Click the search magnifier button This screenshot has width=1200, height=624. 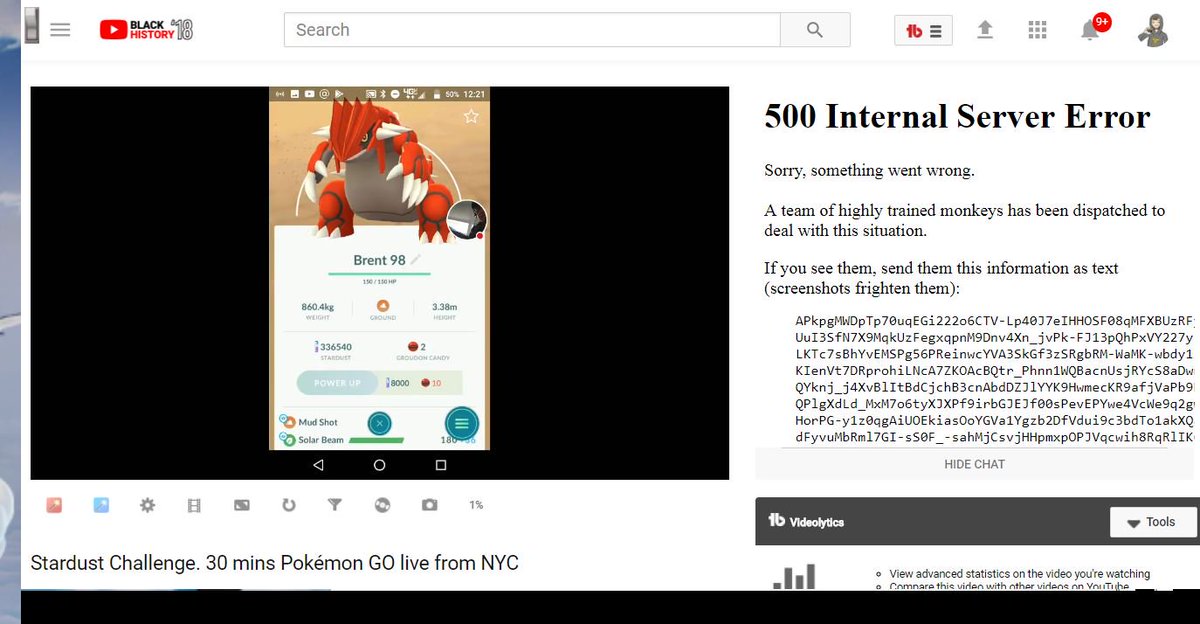pos(815,30)
